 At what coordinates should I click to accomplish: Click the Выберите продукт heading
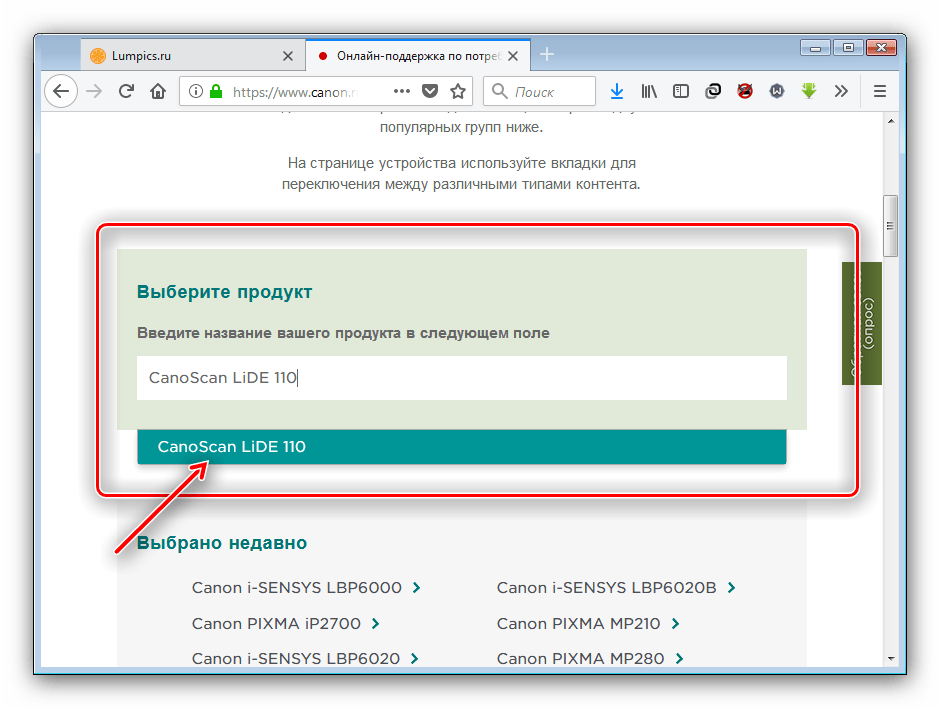[x=224, y=292]
